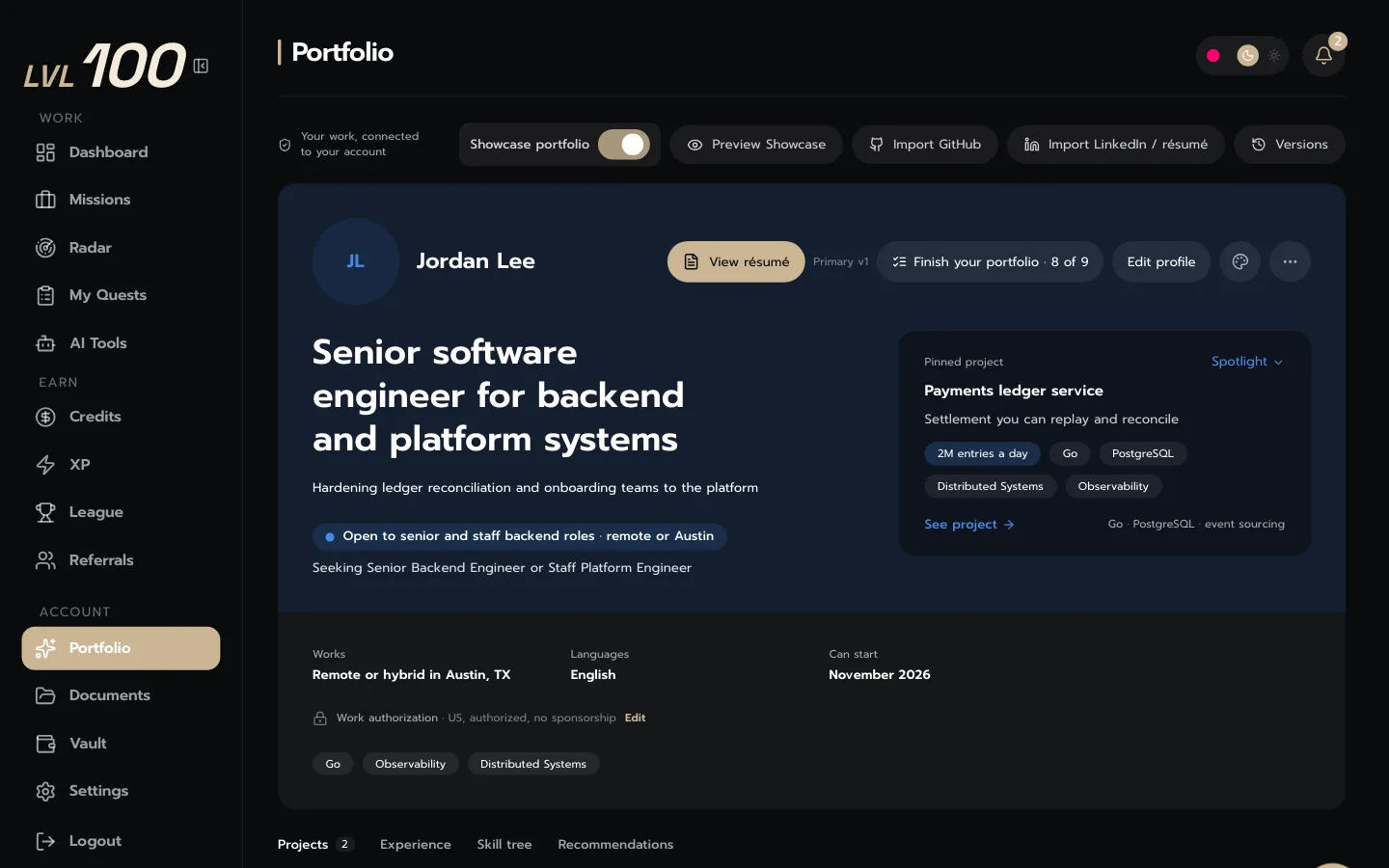Switch to the Experience tab
This screenshot has width=1389, height=868.
pos(416,845)
